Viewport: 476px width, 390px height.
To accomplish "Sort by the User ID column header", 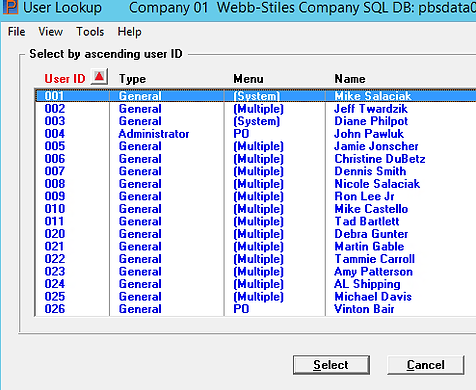I will [65, 79].
